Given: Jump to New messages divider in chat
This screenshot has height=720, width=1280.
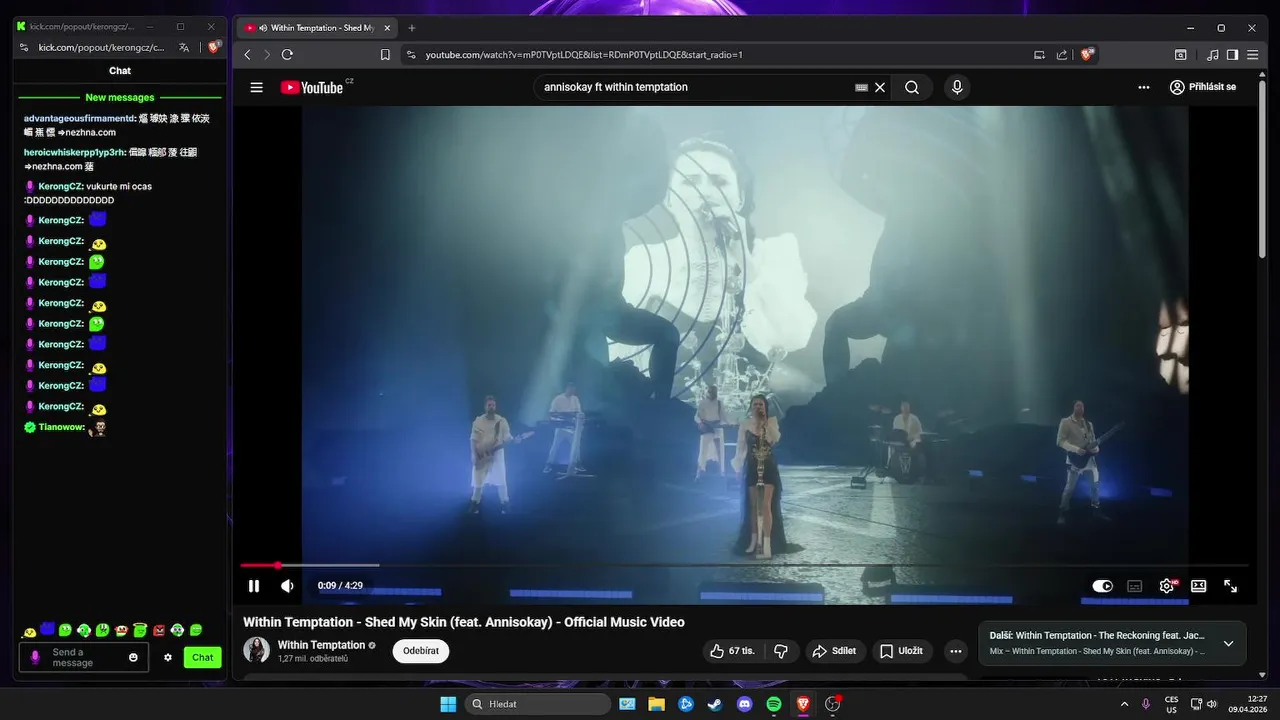Looking at the screenshot, I should (x=120, y=97).
